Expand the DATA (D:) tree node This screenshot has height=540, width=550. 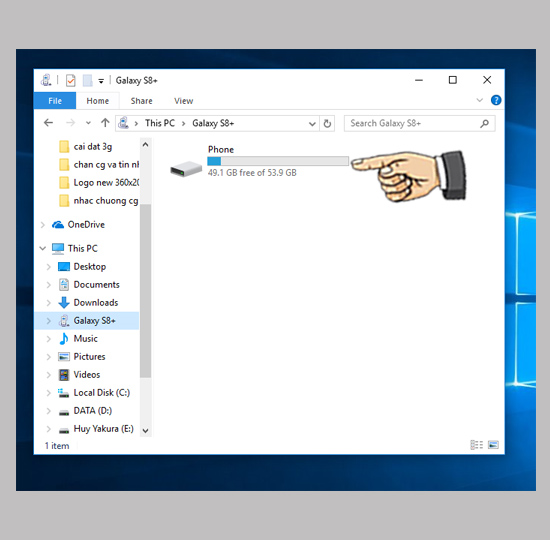(x=48, y=411)
